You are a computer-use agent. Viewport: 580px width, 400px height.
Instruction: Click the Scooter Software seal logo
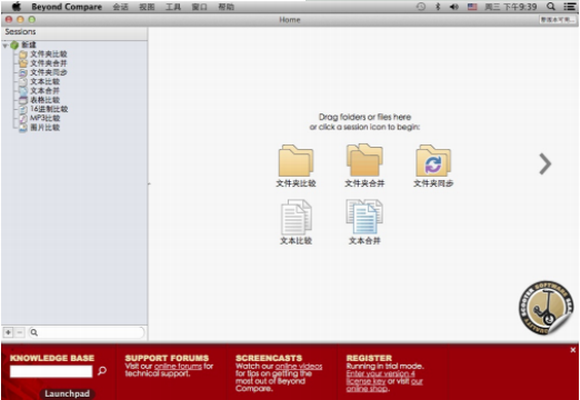[x=546, y=308]
